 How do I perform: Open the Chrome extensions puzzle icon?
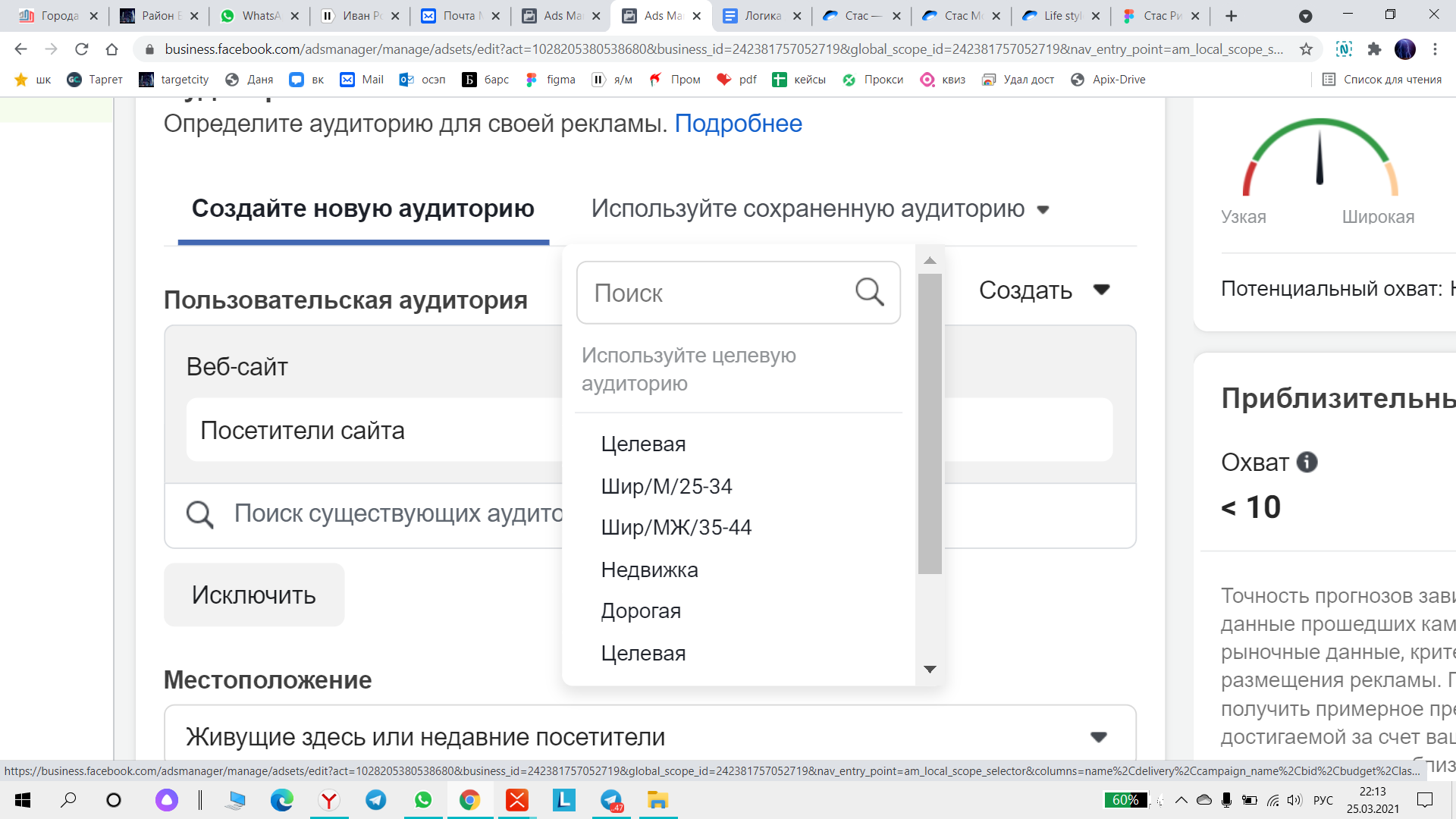pos(1374,49)
